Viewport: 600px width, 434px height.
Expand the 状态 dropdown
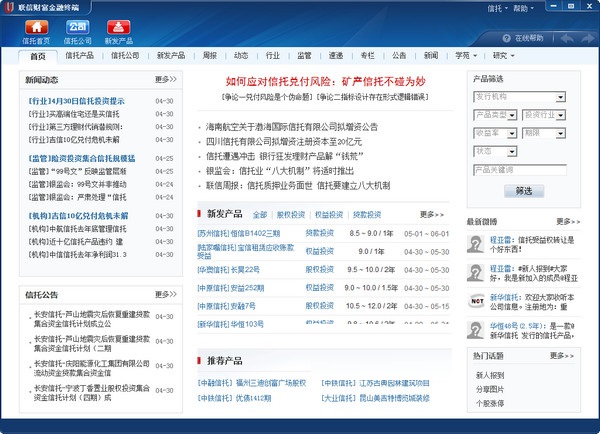(x=512, y=152)
